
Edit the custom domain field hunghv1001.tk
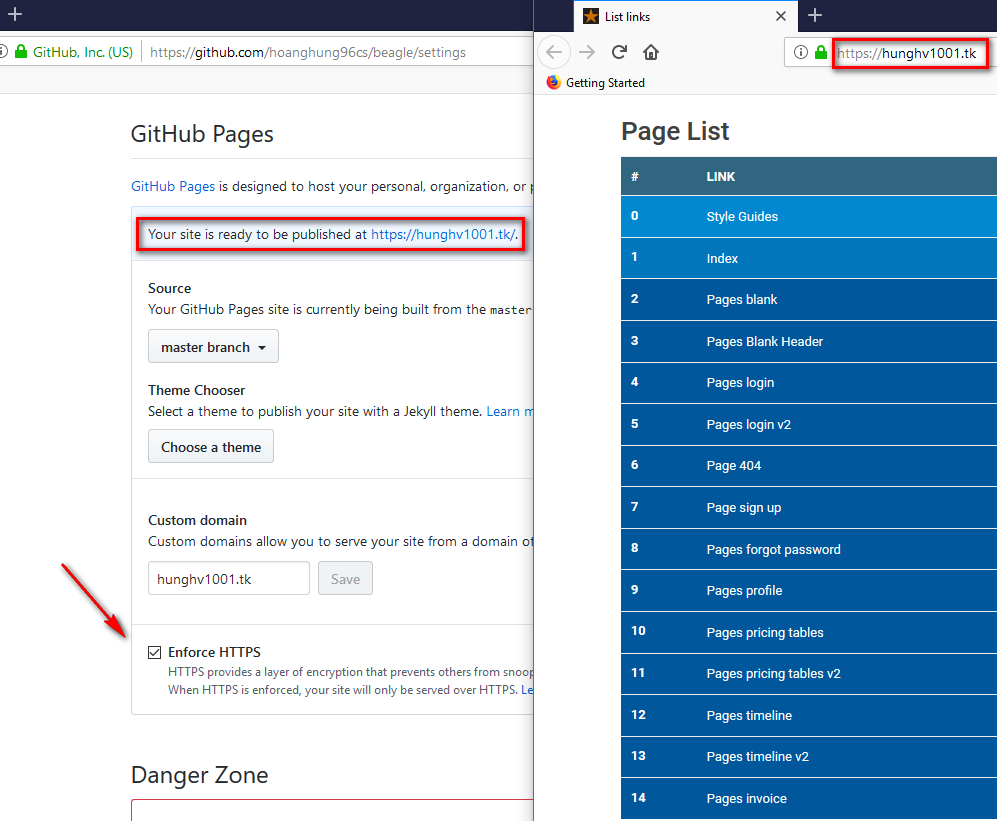coord(228,578)
